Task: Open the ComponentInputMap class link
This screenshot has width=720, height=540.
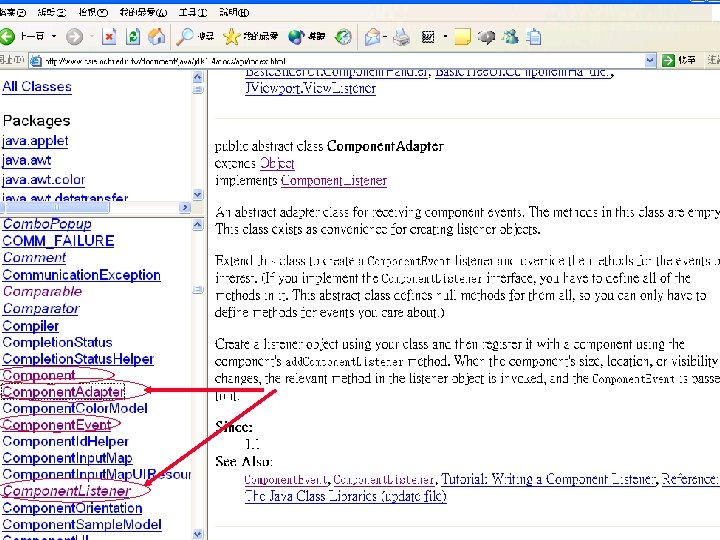Action: tap(68, 458)
